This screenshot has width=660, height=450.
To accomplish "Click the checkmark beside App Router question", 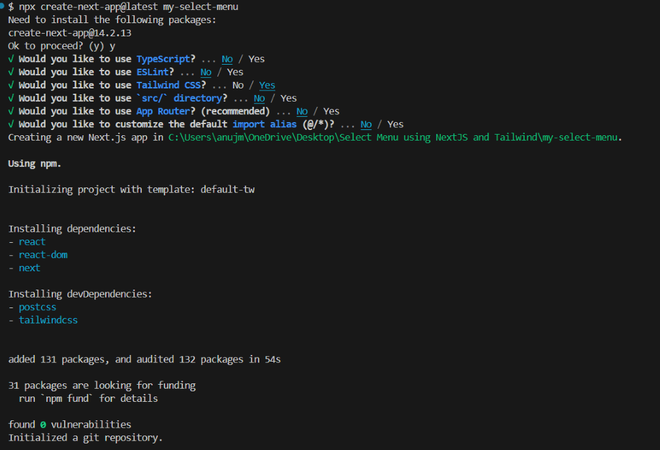I will point(10,111).
